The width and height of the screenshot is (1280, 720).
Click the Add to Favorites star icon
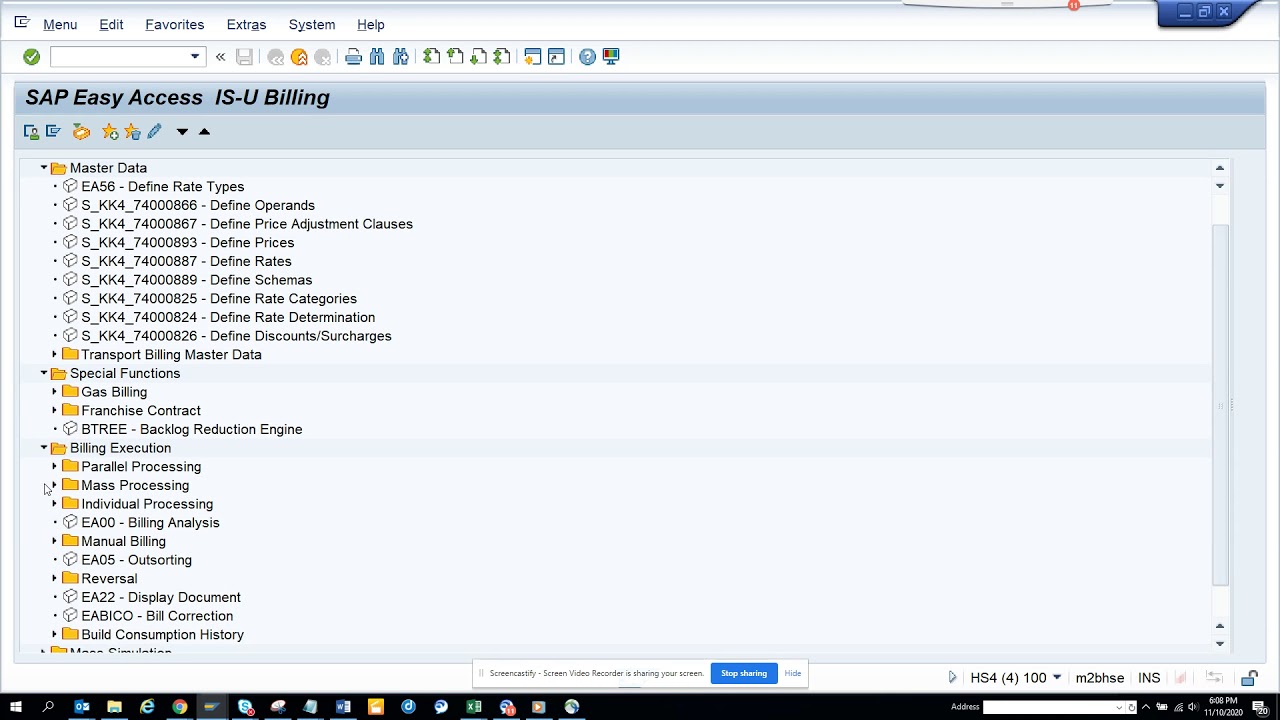pyautogui.click(x=110, y=132)
